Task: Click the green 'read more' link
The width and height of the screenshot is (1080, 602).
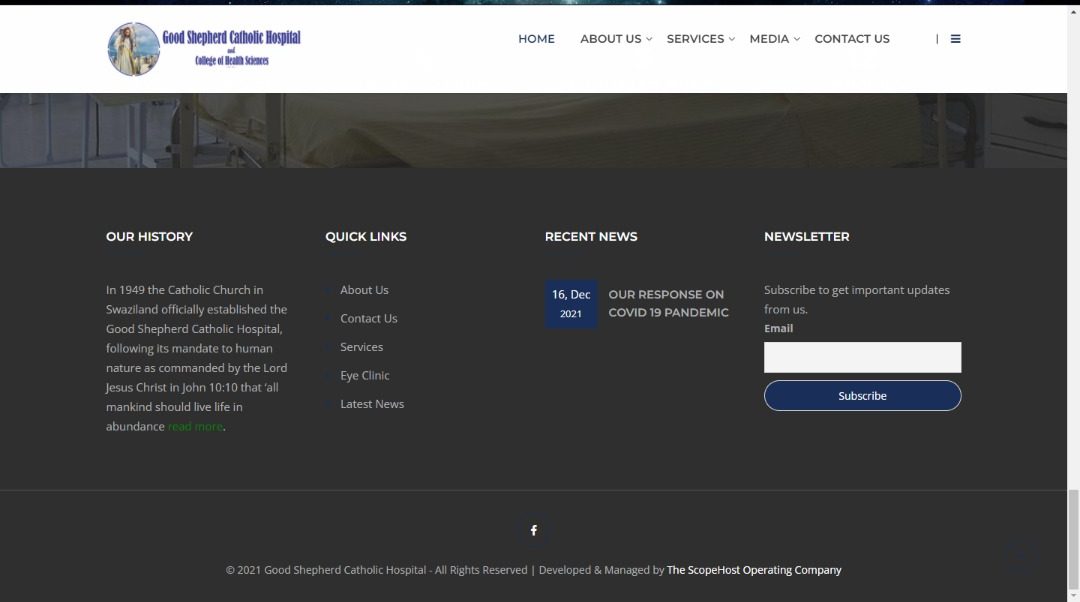Action: [195, 427]
